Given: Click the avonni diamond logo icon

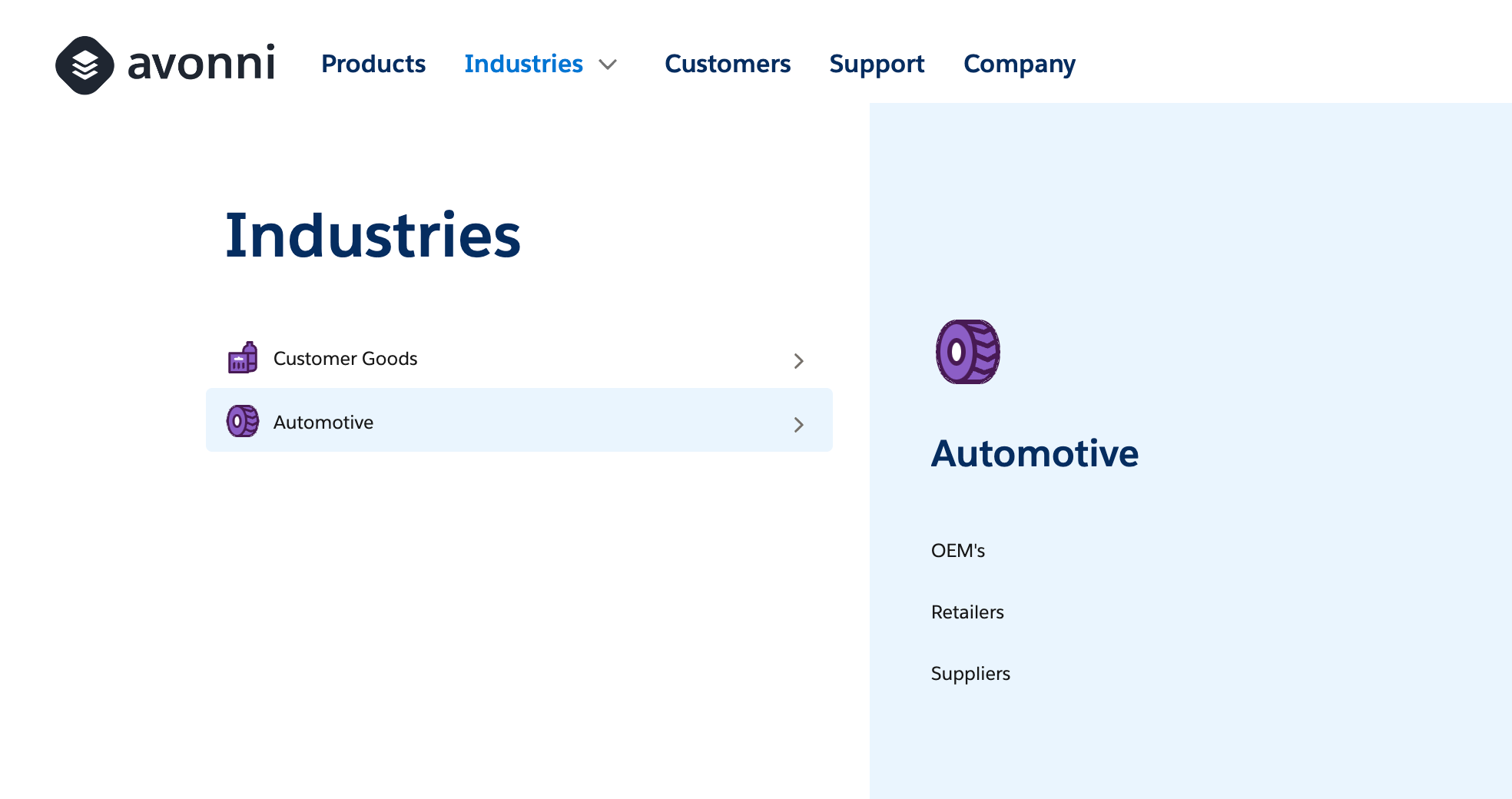Looking at the screenshot, I should pyautogui.click(x=85, y=65).
